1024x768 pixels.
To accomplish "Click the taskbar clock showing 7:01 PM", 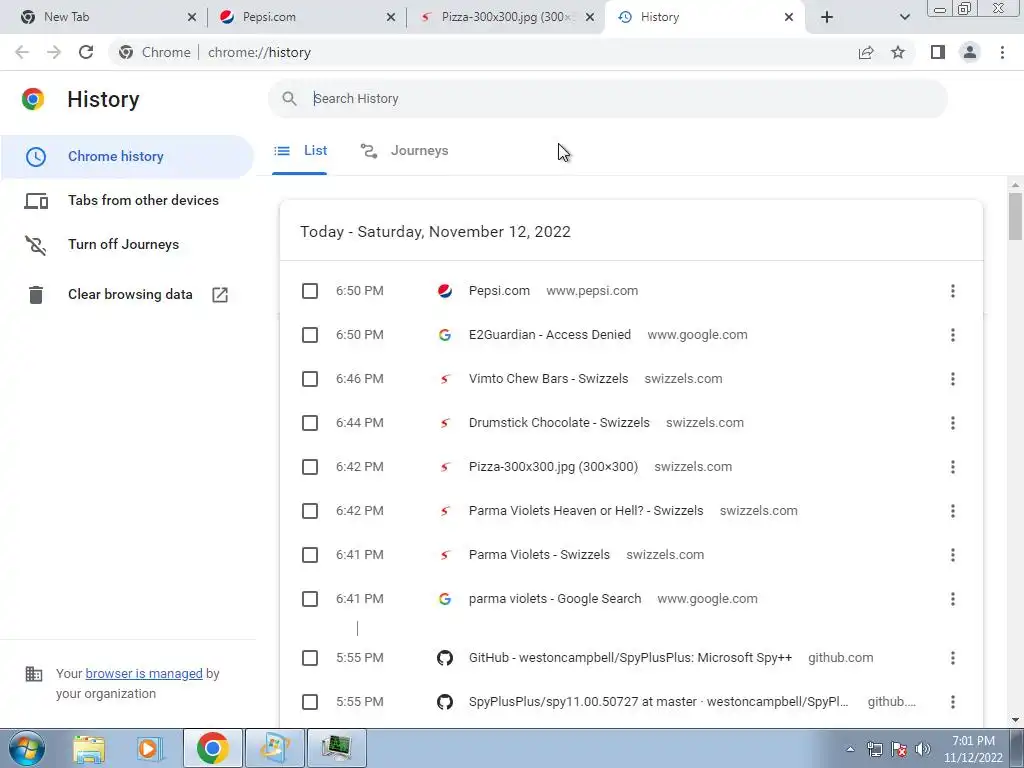I will (x=973, y=749).
